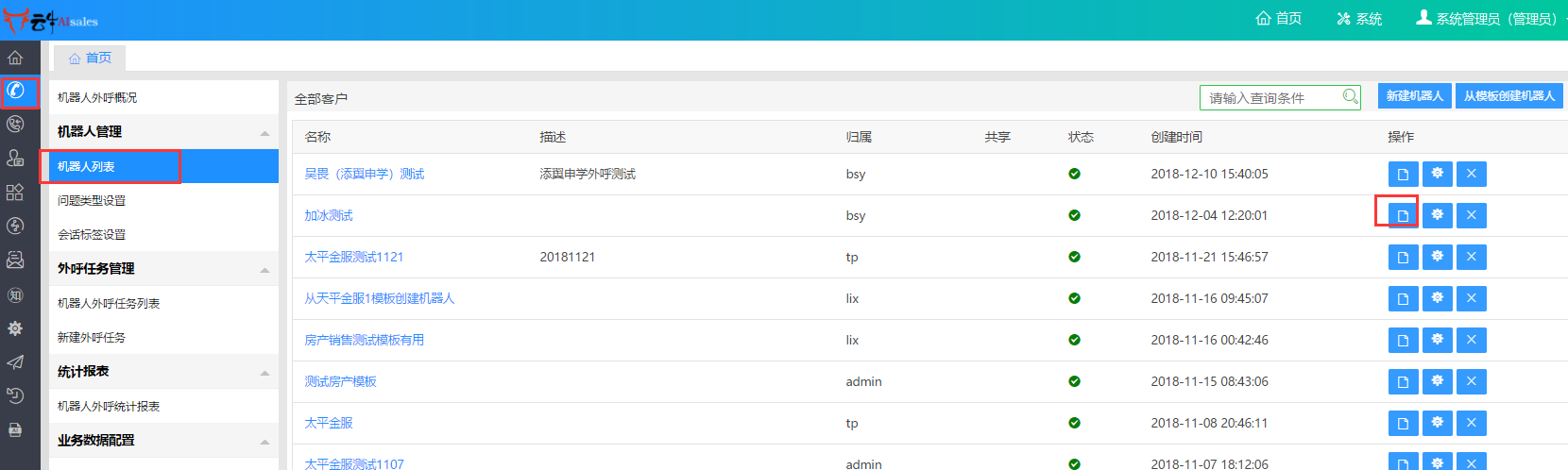Click the search magnifier icon in query box

(1350, 97)
